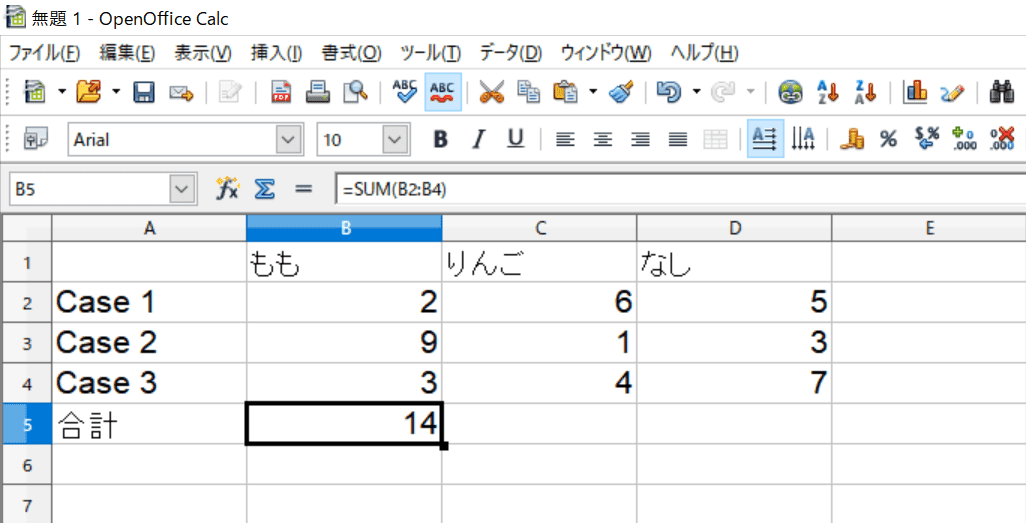
Task: Click the greyed Redo icon
Action: click(724, 92)
